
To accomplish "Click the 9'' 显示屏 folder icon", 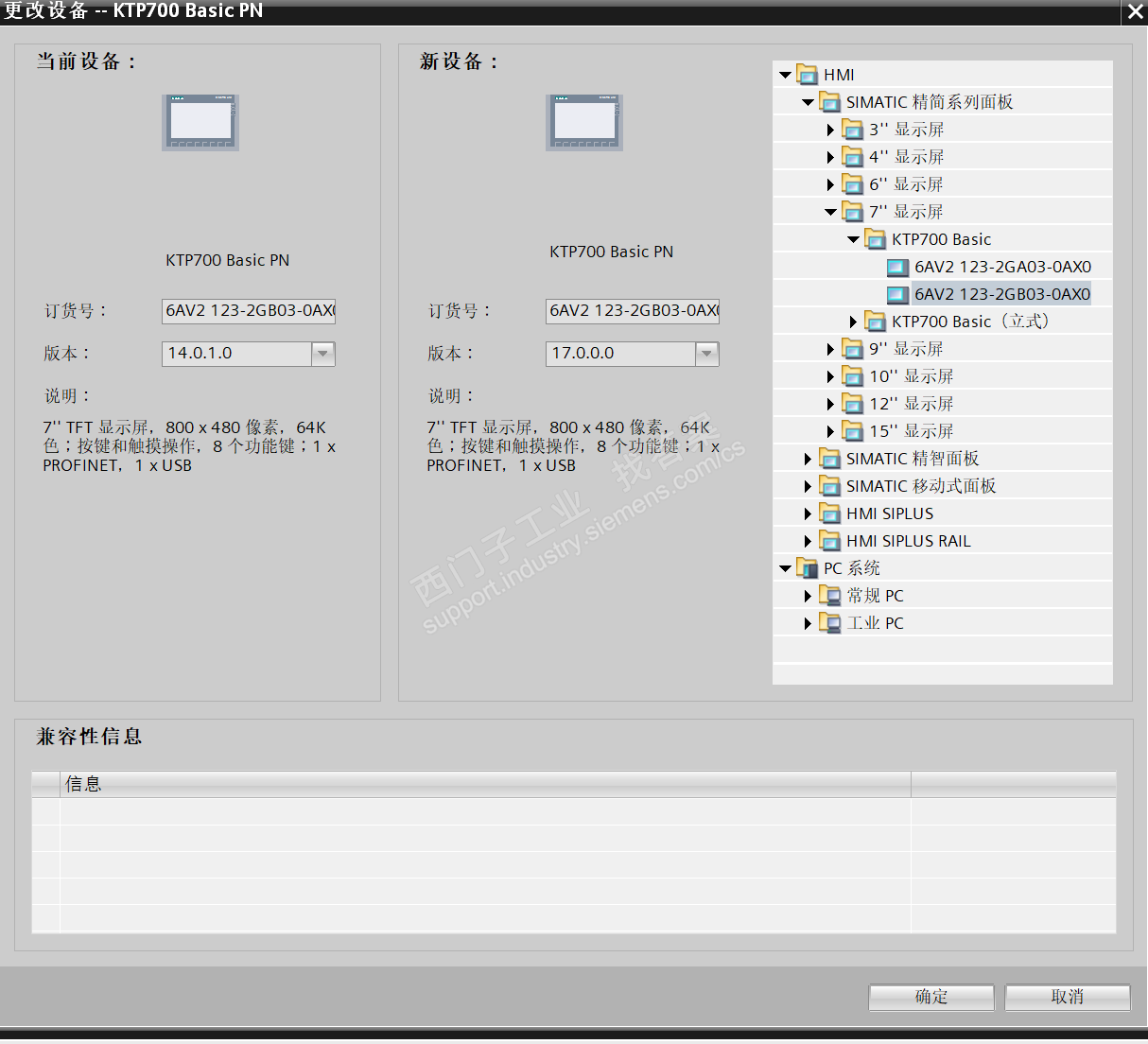I will (852, 349).
